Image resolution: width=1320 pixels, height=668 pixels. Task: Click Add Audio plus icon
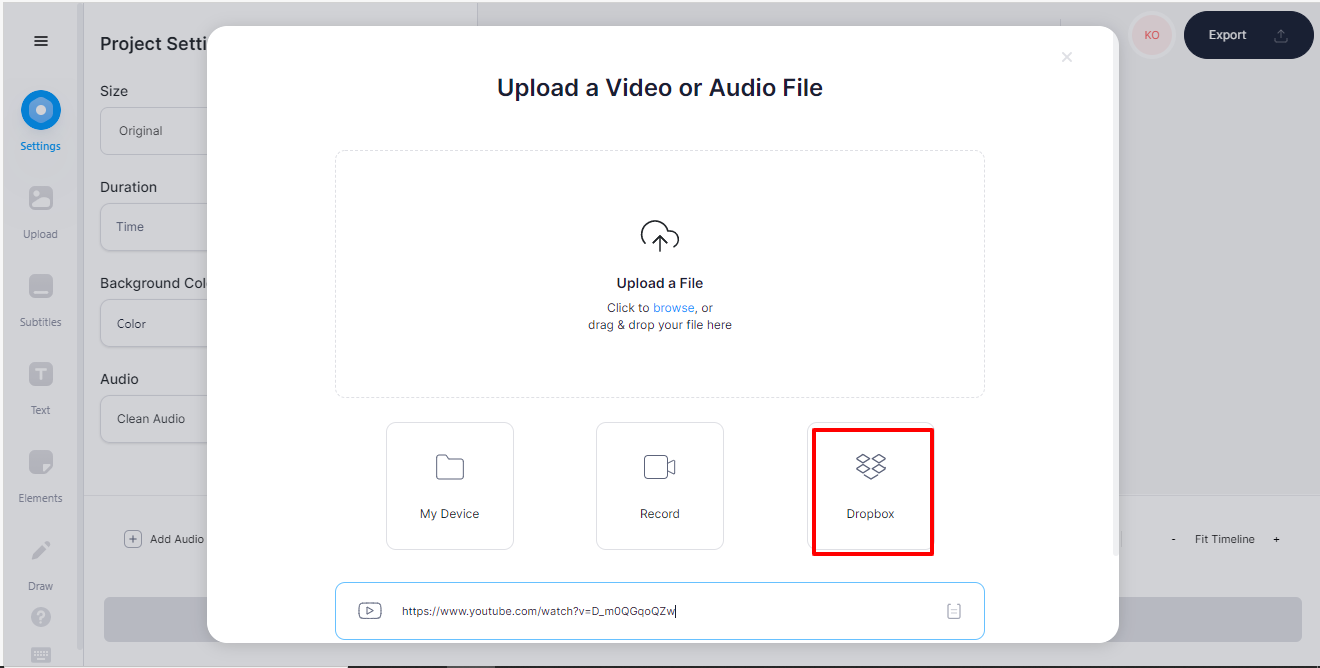(x=133, y=539)
